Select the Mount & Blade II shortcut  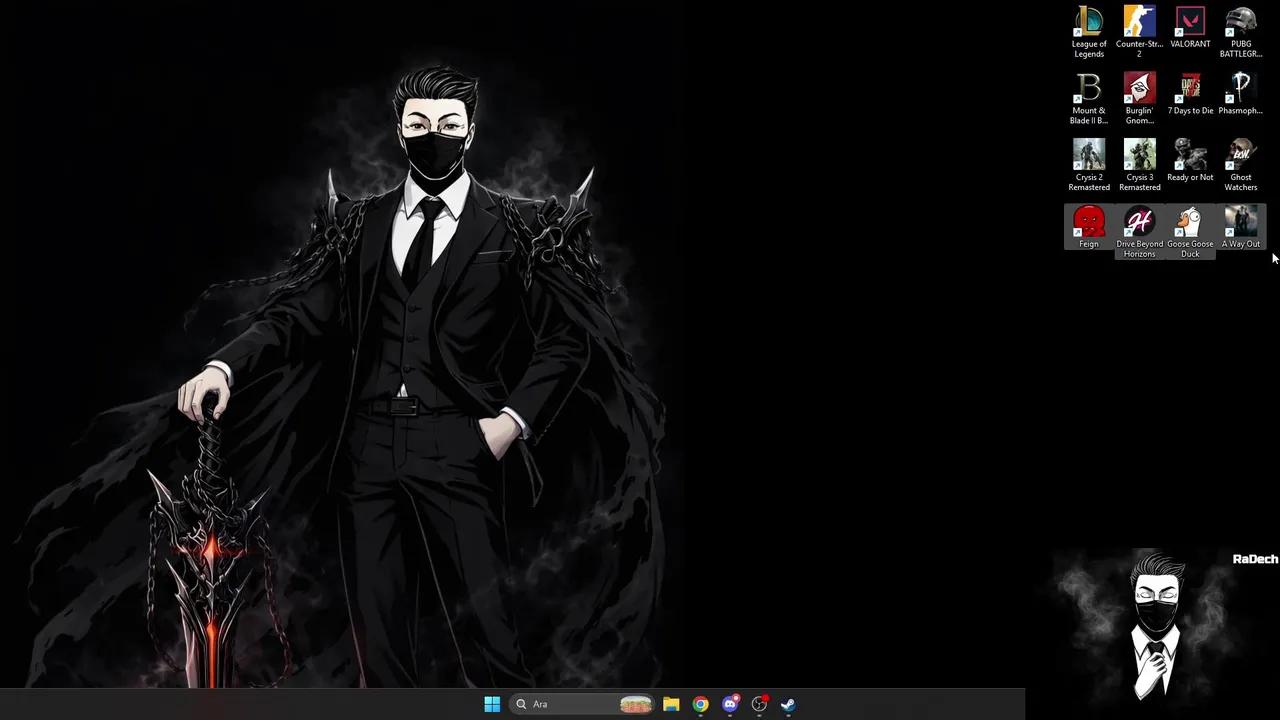click(1089, 99)
